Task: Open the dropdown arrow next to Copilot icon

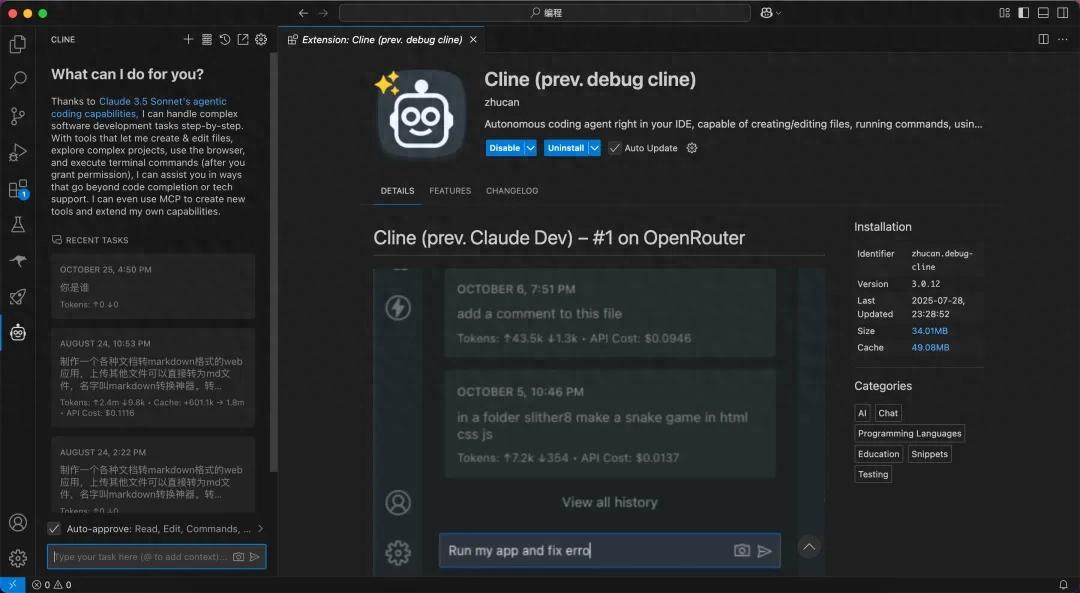Action: pos(778,12)
